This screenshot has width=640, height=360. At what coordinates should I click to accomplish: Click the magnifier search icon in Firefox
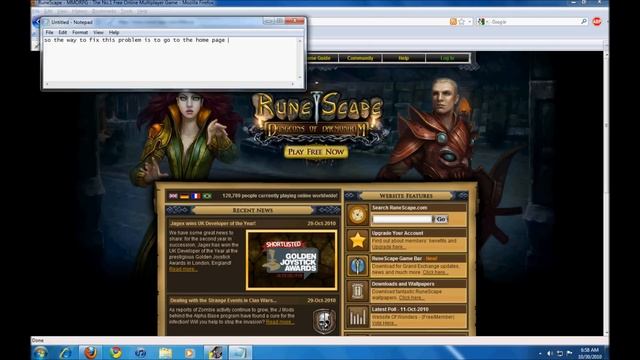[584, 22]
